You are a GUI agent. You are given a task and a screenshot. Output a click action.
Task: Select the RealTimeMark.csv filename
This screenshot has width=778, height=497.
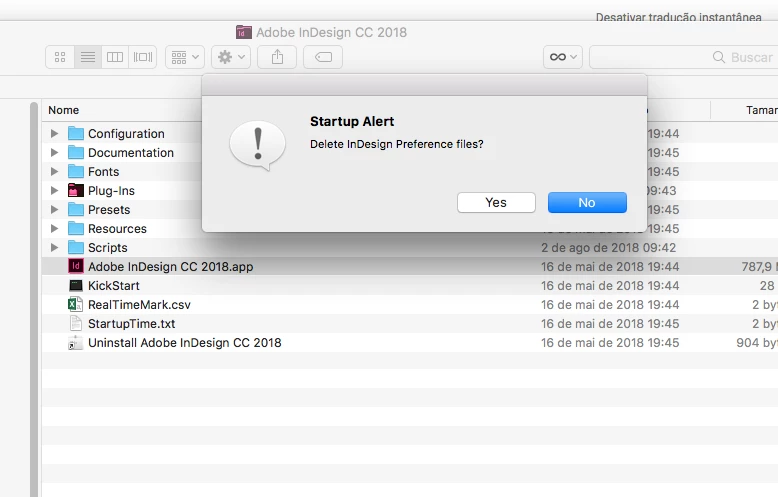point(139,305)
